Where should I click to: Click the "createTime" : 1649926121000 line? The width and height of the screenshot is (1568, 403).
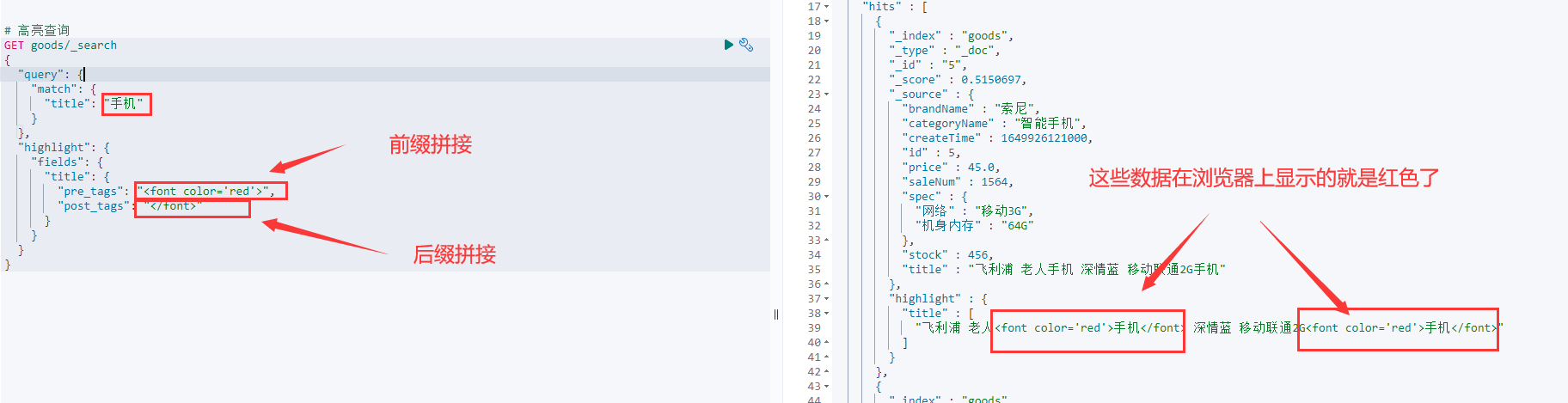coord(997,138)
